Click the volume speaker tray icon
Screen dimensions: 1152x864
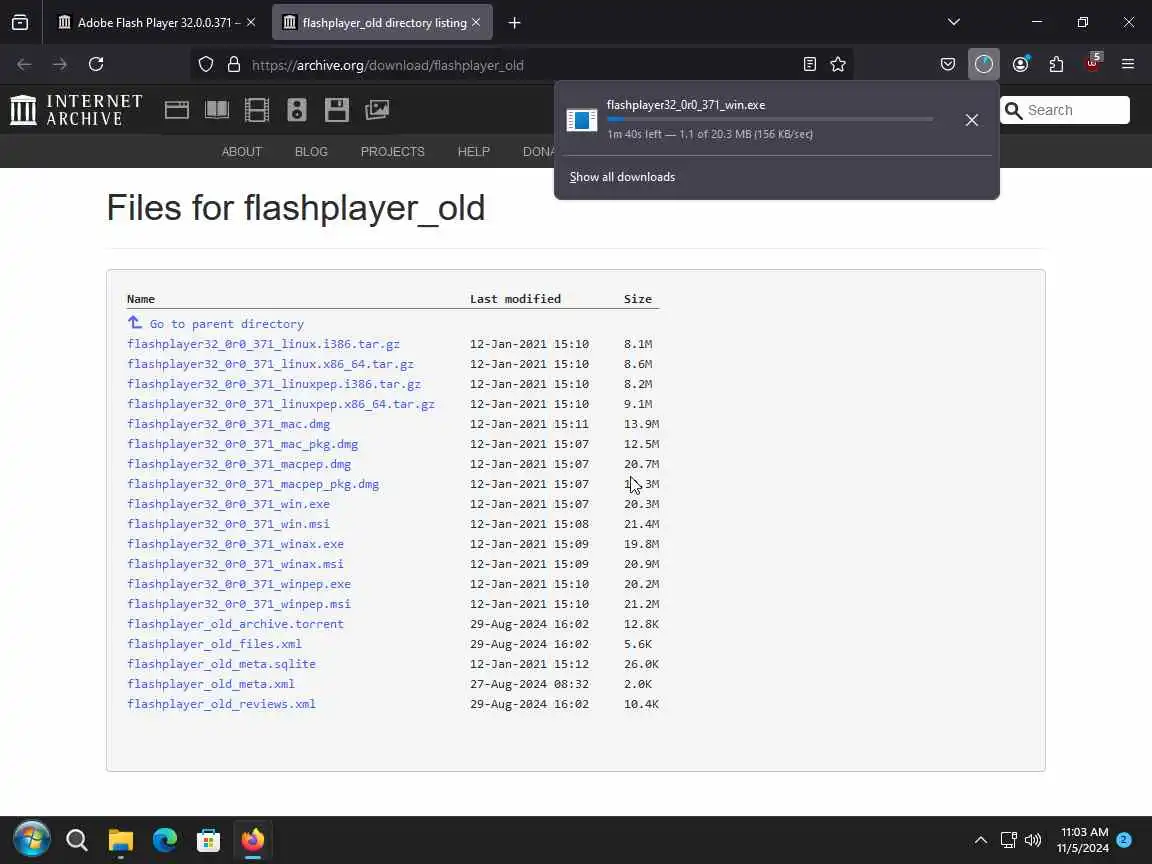1033,840
